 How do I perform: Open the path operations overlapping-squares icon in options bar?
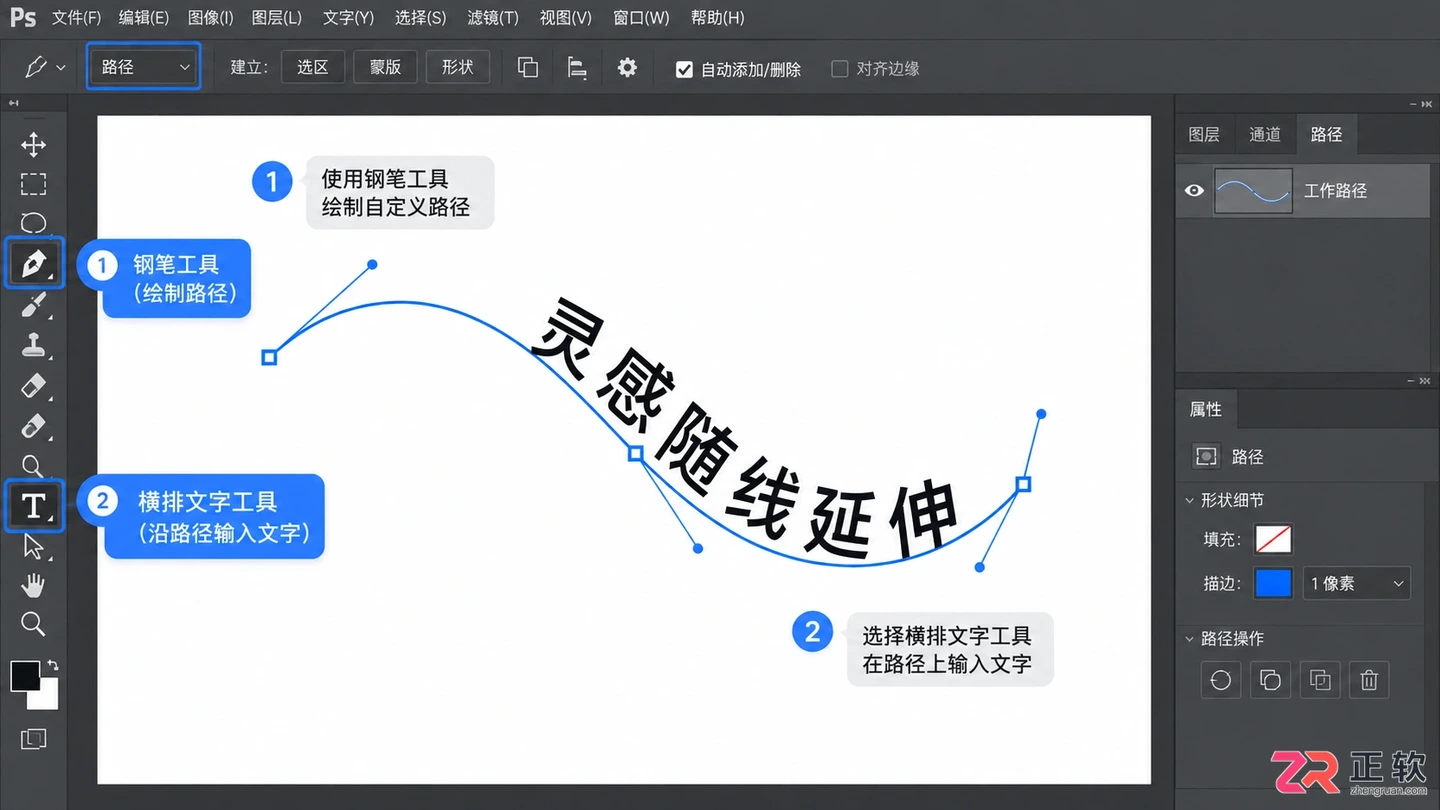[528, 68]
